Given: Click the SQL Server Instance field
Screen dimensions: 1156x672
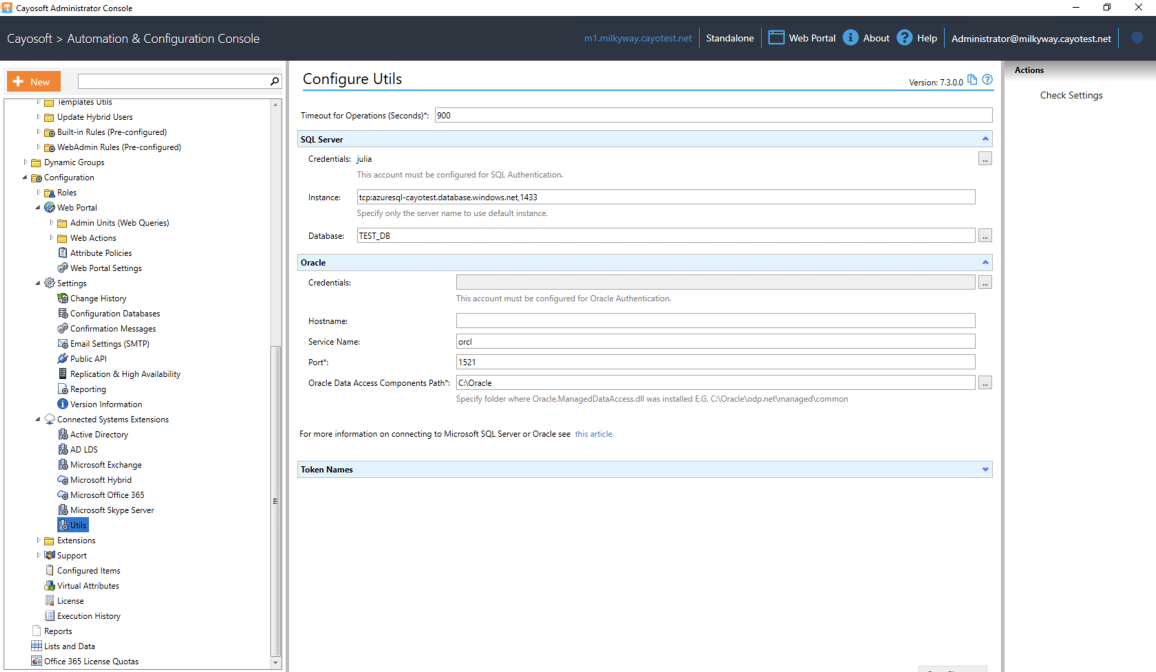Looking at the screenshot, I should click(x=666, y=197).
